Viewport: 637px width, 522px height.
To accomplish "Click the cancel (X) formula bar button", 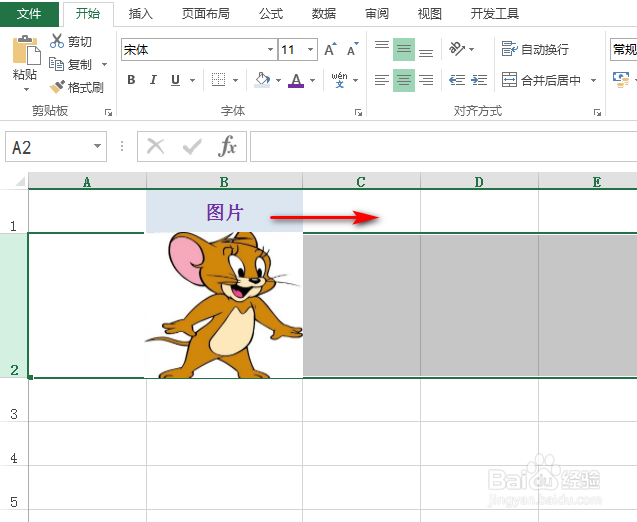I will [x=156, y=146].
